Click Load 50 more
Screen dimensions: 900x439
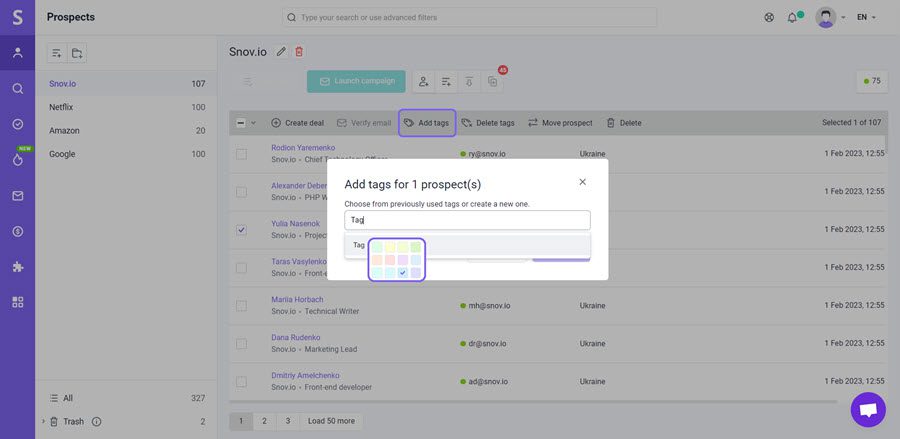pyautogui.click(x=331, y=421)
